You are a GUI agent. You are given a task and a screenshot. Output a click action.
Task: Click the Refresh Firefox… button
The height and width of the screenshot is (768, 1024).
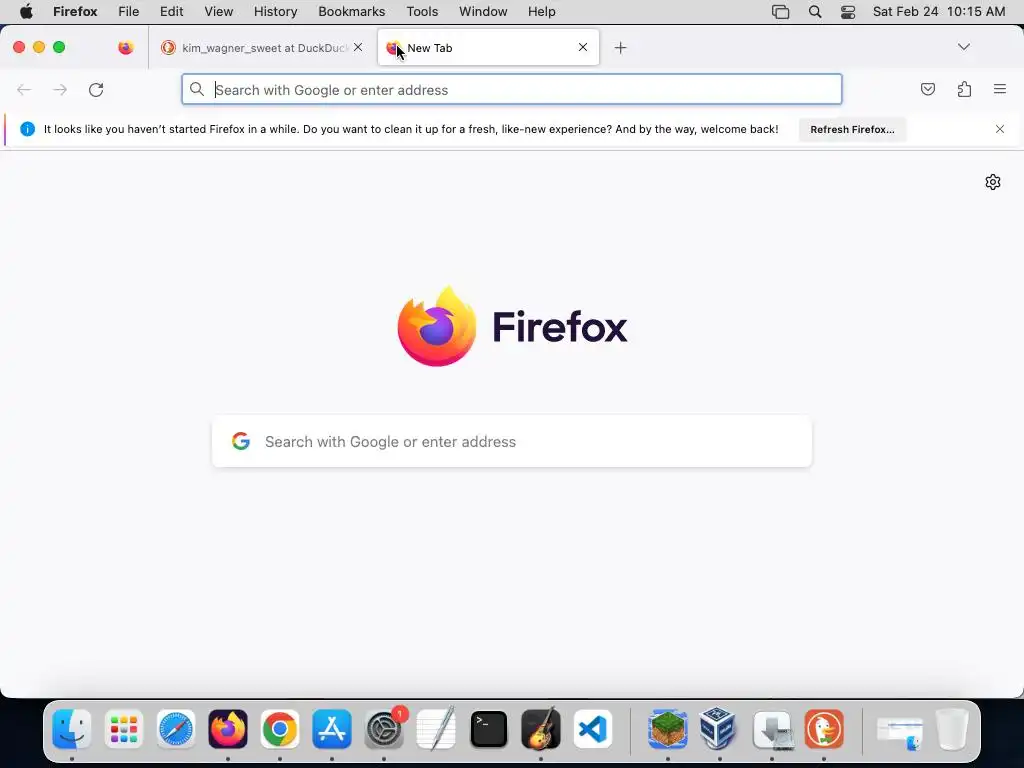click(852, 129)
